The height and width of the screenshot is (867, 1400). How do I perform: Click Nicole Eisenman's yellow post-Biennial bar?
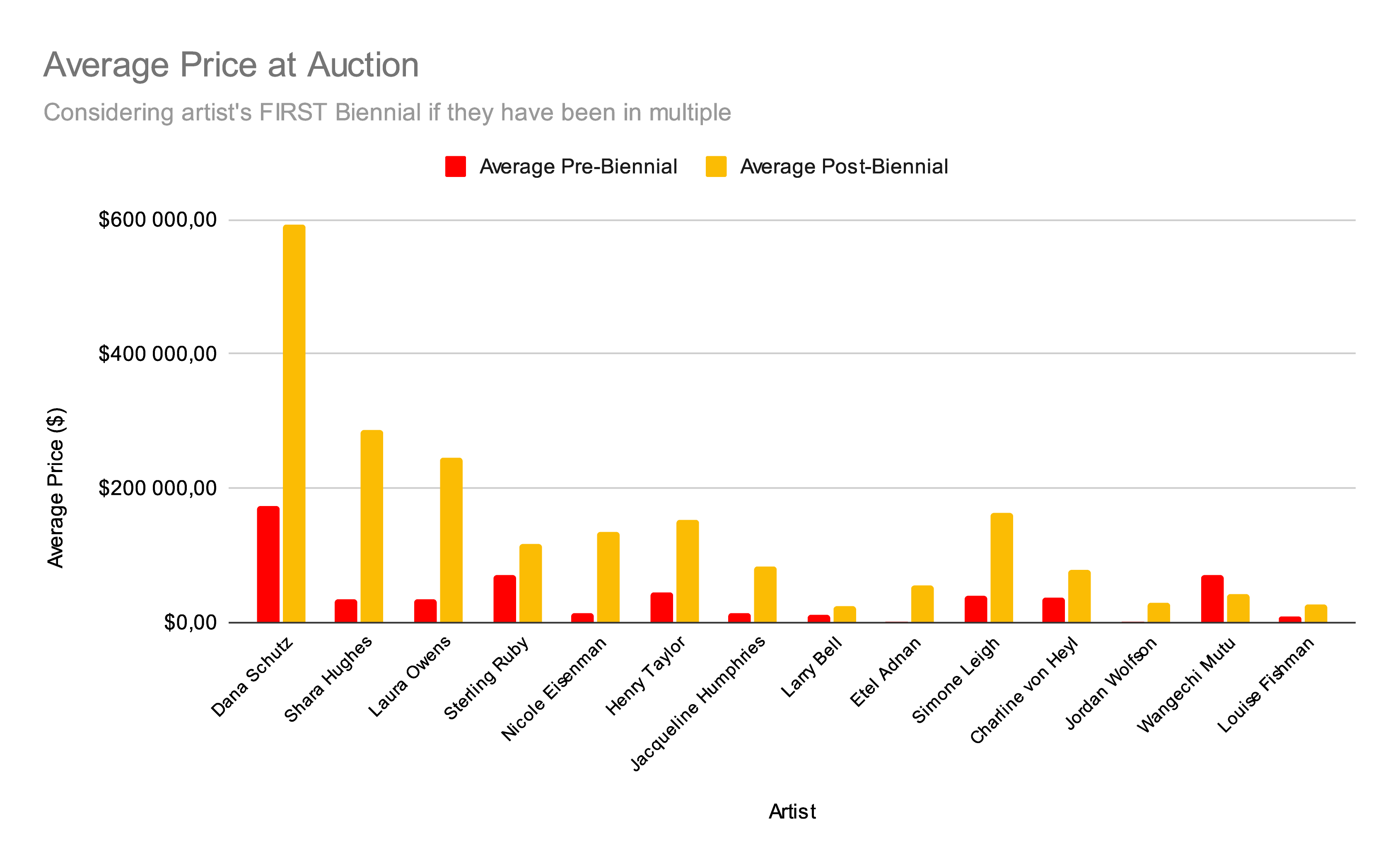click(x=608, y=577)
